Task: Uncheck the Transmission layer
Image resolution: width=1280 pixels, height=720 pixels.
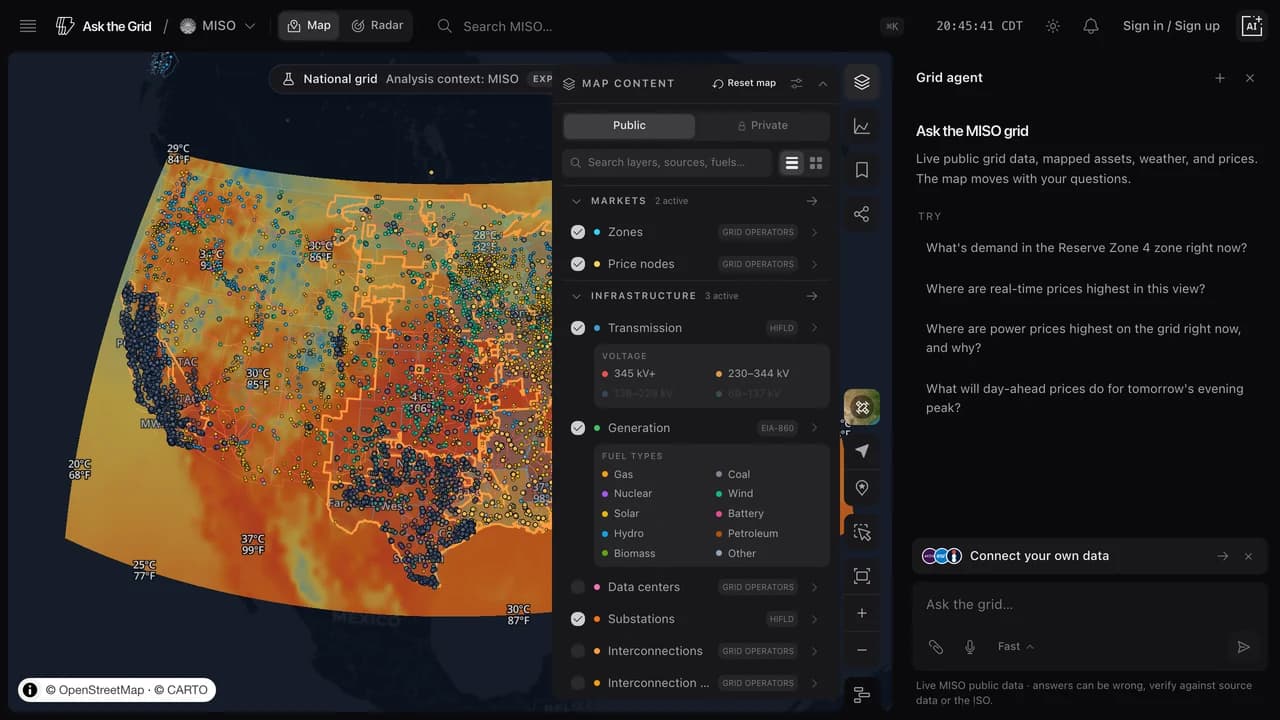Action: [578, 328]
